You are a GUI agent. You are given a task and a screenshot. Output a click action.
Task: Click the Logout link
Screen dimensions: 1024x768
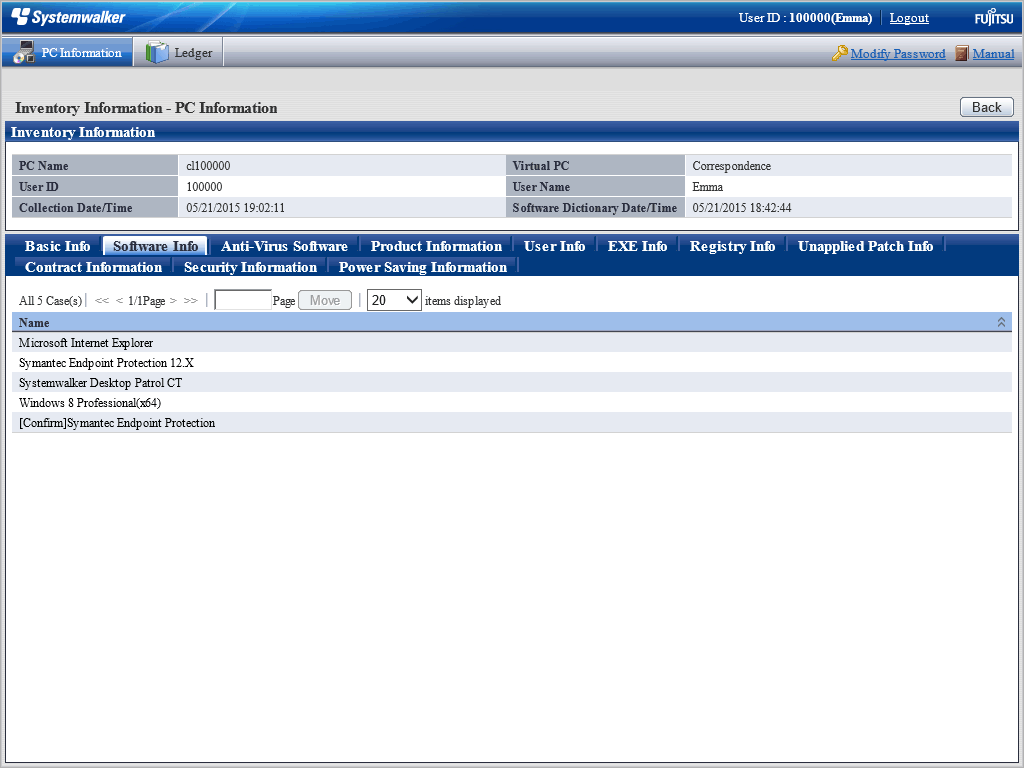tap(909, 18)
